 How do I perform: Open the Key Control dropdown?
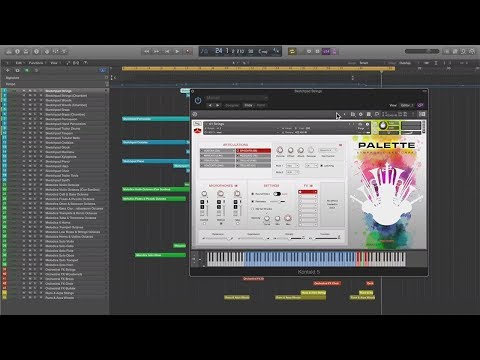tap(327, 150)
